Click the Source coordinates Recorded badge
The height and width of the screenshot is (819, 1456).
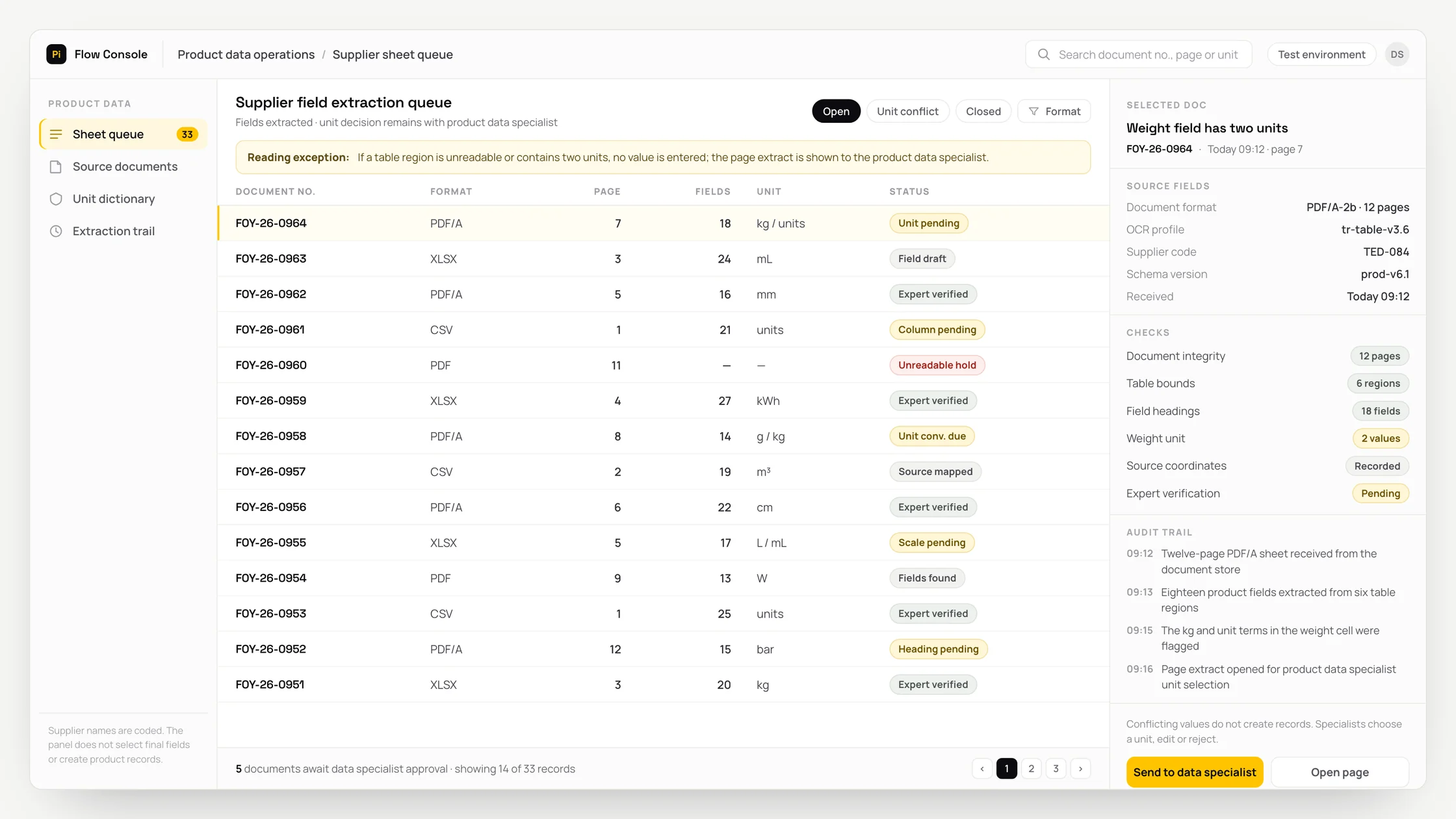pos(1377,466)
